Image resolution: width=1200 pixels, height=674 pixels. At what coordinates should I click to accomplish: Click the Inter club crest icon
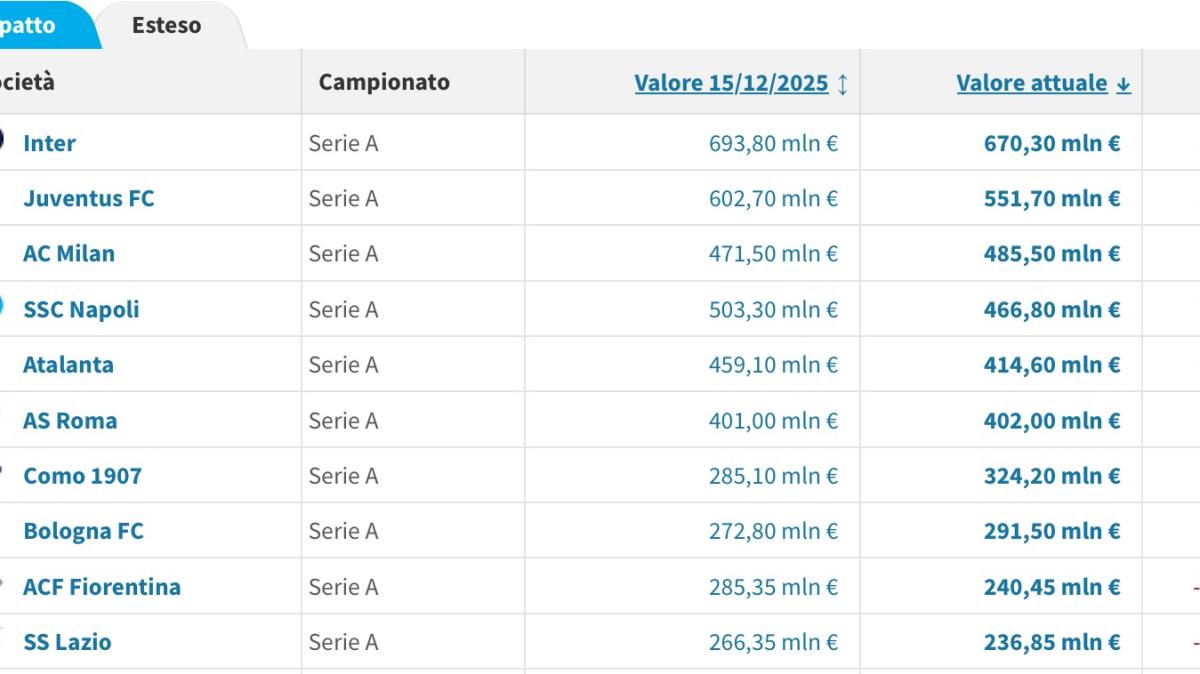coord(2,143)
